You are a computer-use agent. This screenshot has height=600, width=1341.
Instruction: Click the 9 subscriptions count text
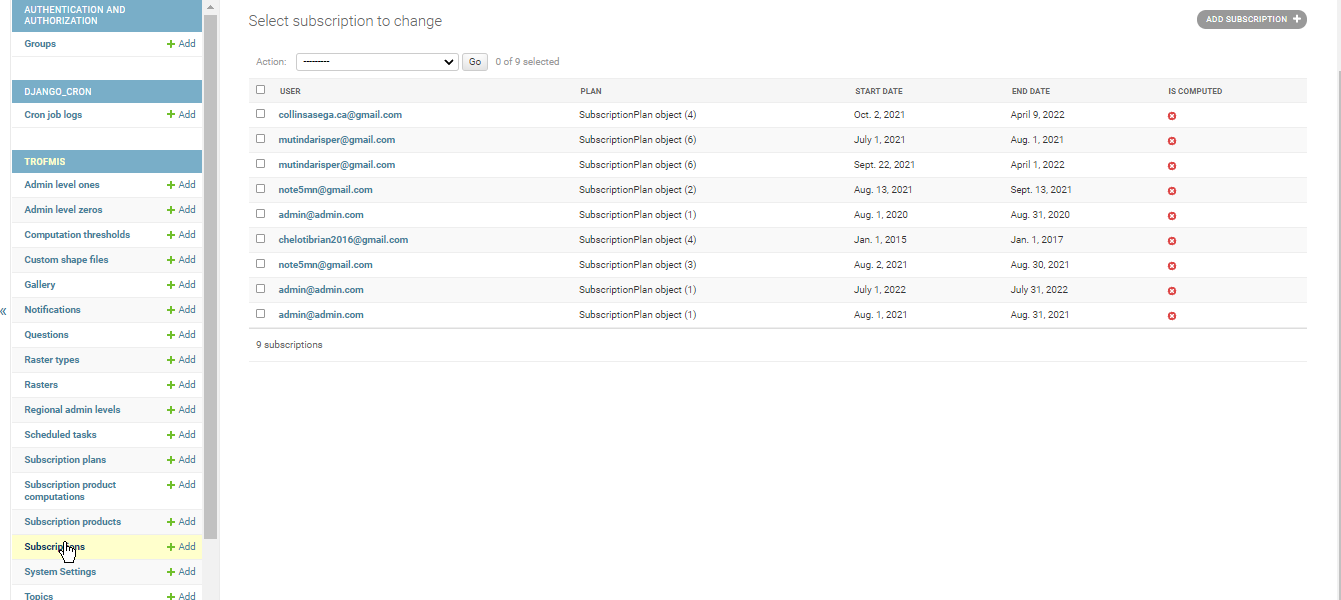tap(289, 345)
